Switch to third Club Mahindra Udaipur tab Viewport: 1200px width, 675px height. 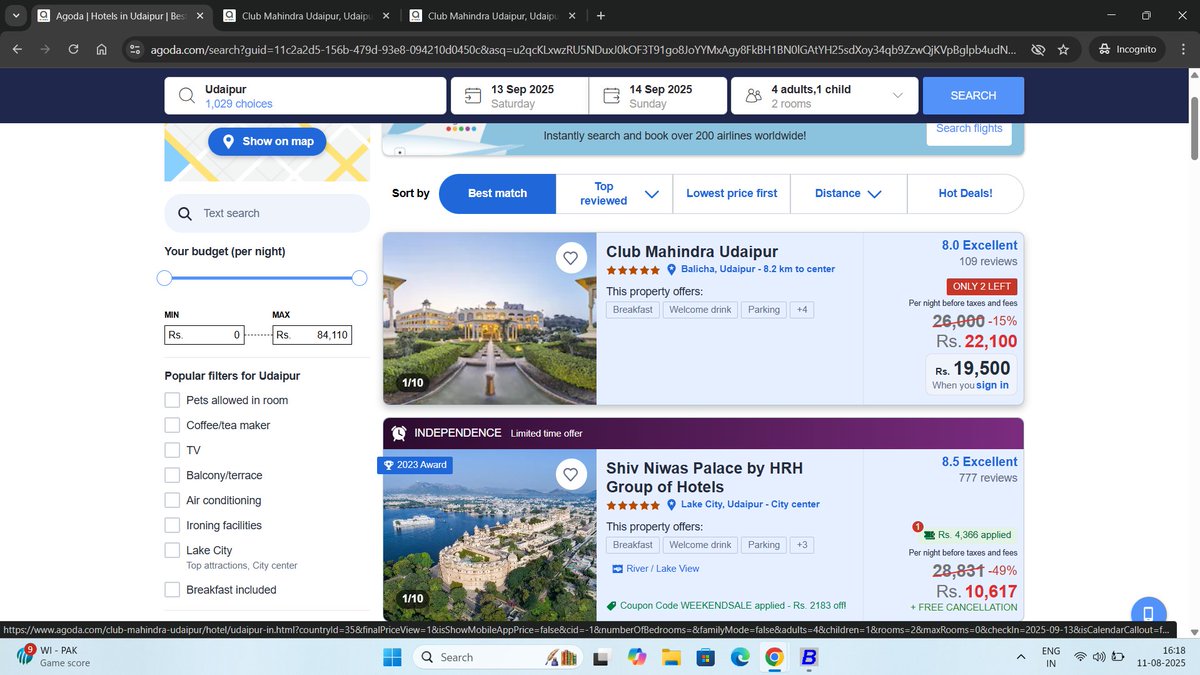493,16
